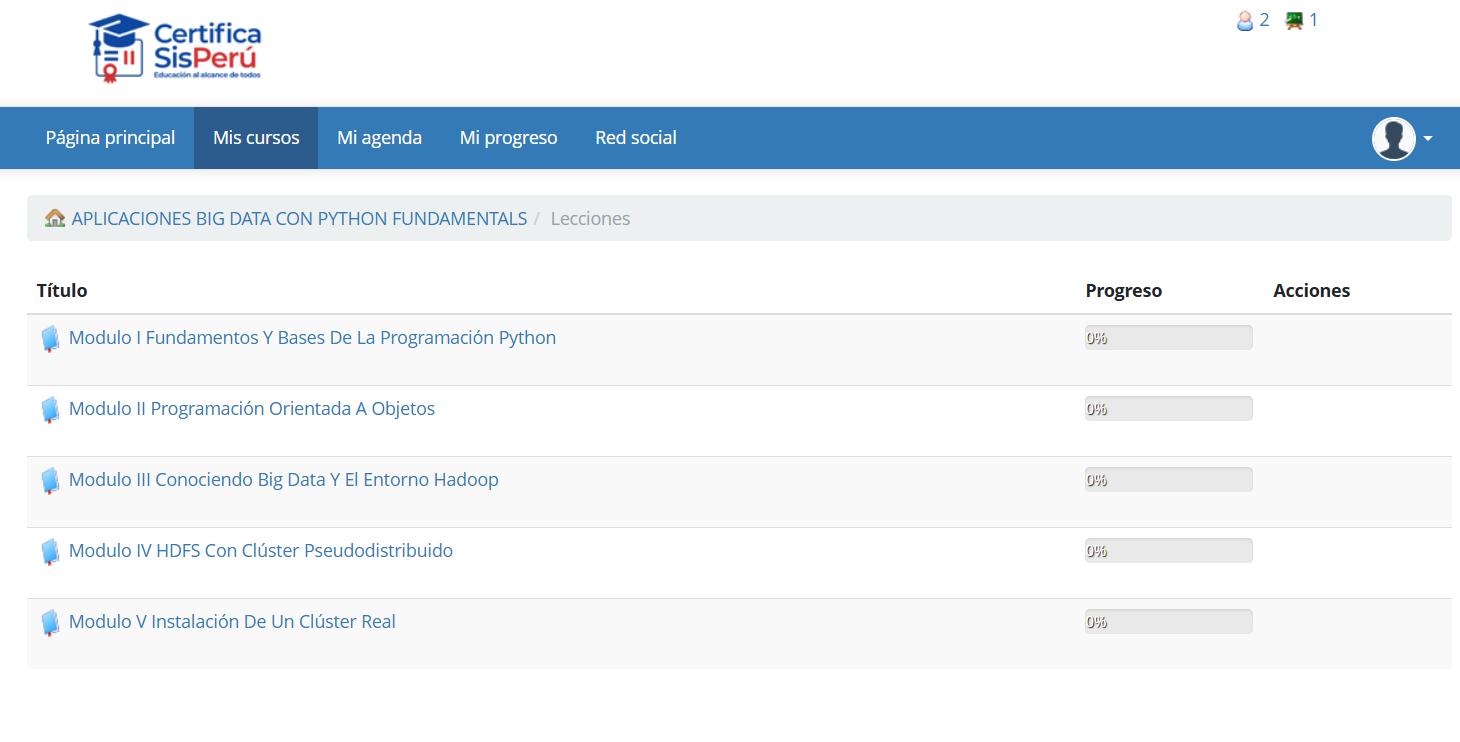The height and width of the screenshot is (742, 1460).
Task: Click the book icon beside Modulo II
Action: [x=50, y=410]
